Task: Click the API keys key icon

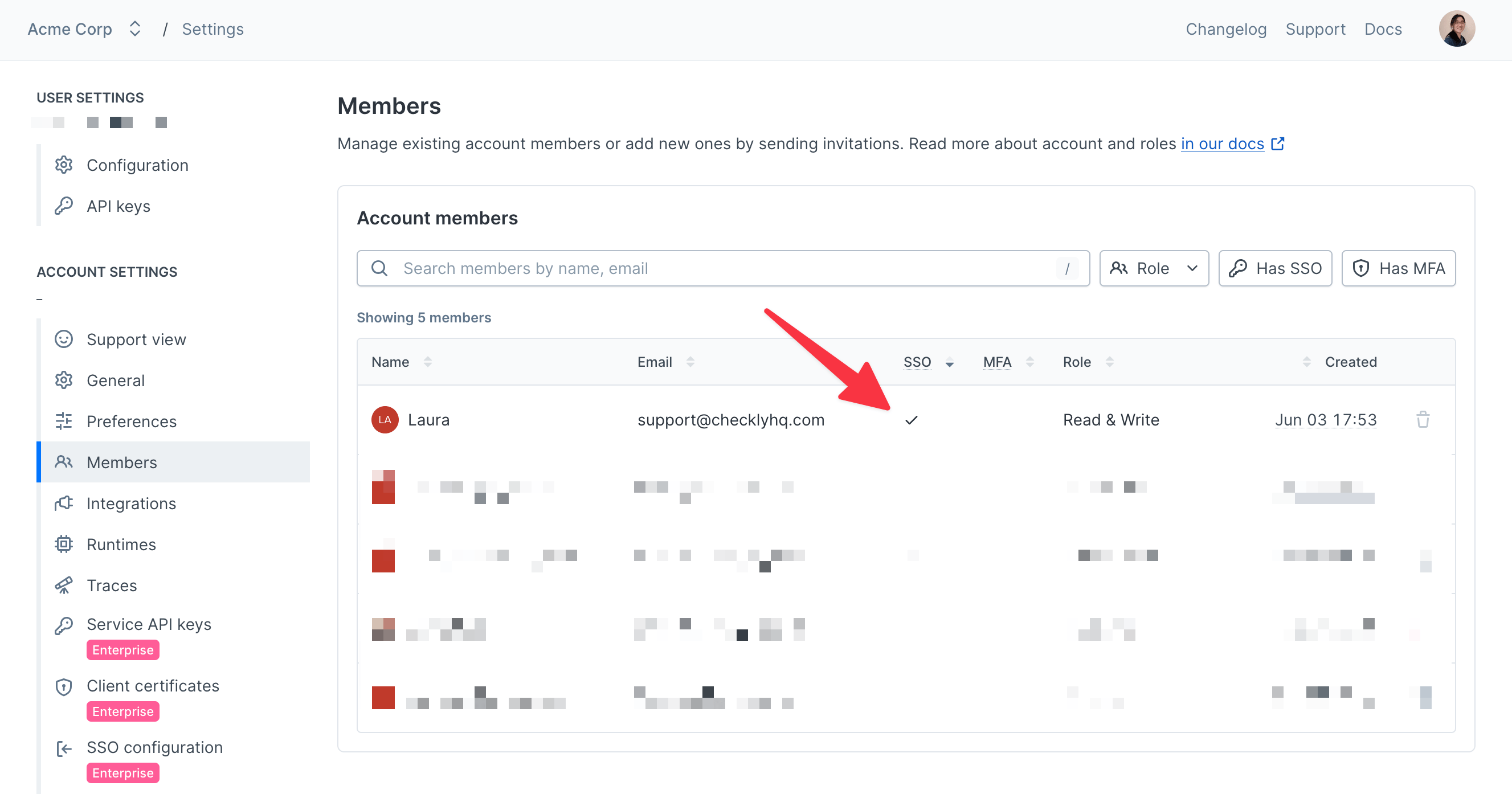Action: pyautogui.click(x=63, y=206)
